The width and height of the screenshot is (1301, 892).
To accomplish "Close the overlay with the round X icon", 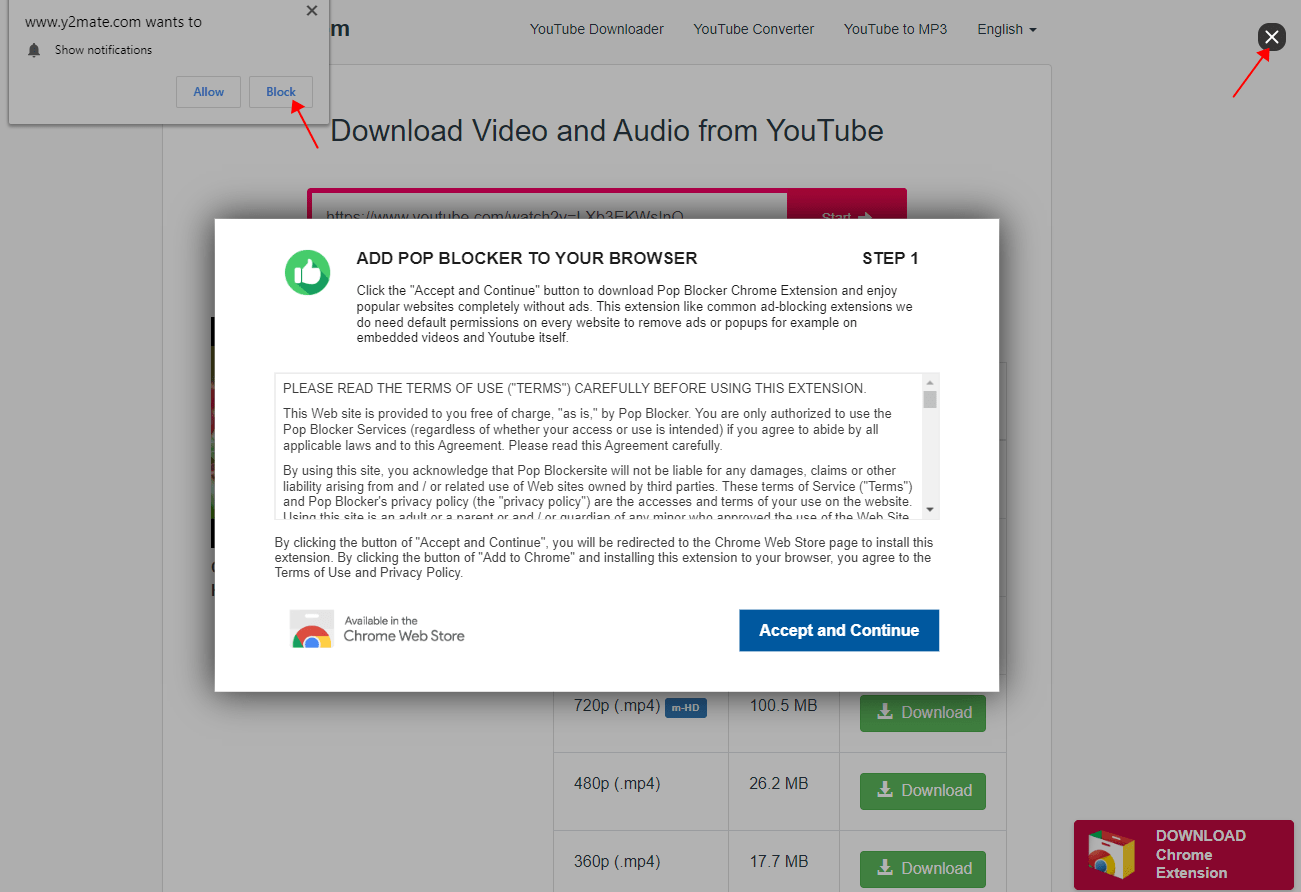I will click(x=1271, y=37).
